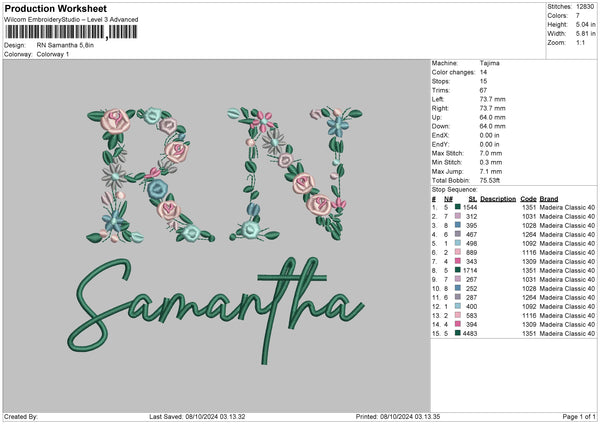Click the Page 1 of 1 footer text
This screenshot has width=600, height=424.
tap(575, 416)
